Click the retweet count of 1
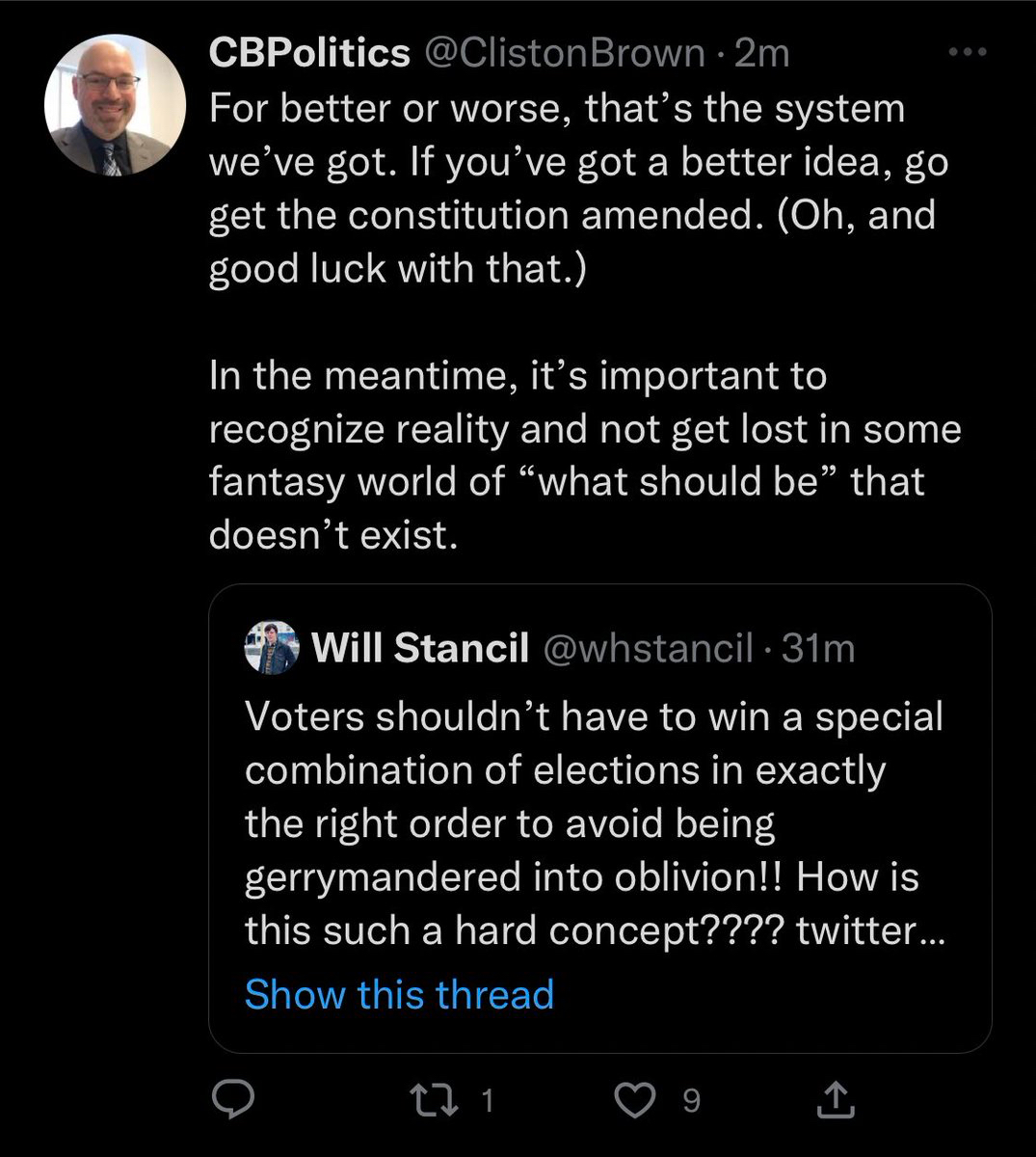The width and height of the screenshot is (1036, 1157). pyautogui.click(x=487, y=1100)
